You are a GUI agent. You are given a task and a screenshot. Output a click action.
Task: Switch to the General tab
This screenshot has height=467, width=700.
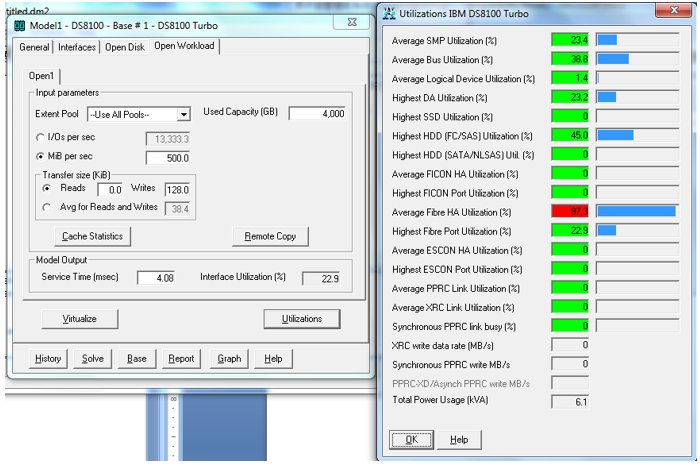coord(34,47)
